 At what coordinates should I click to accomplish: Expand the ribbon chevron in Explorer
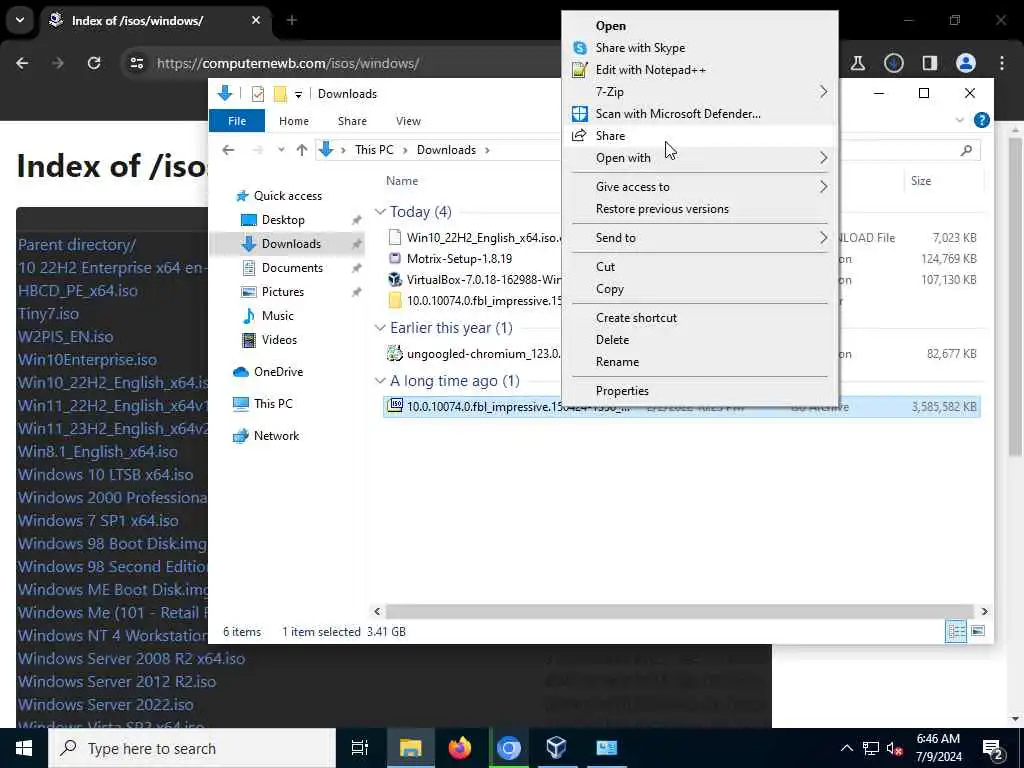959,120
